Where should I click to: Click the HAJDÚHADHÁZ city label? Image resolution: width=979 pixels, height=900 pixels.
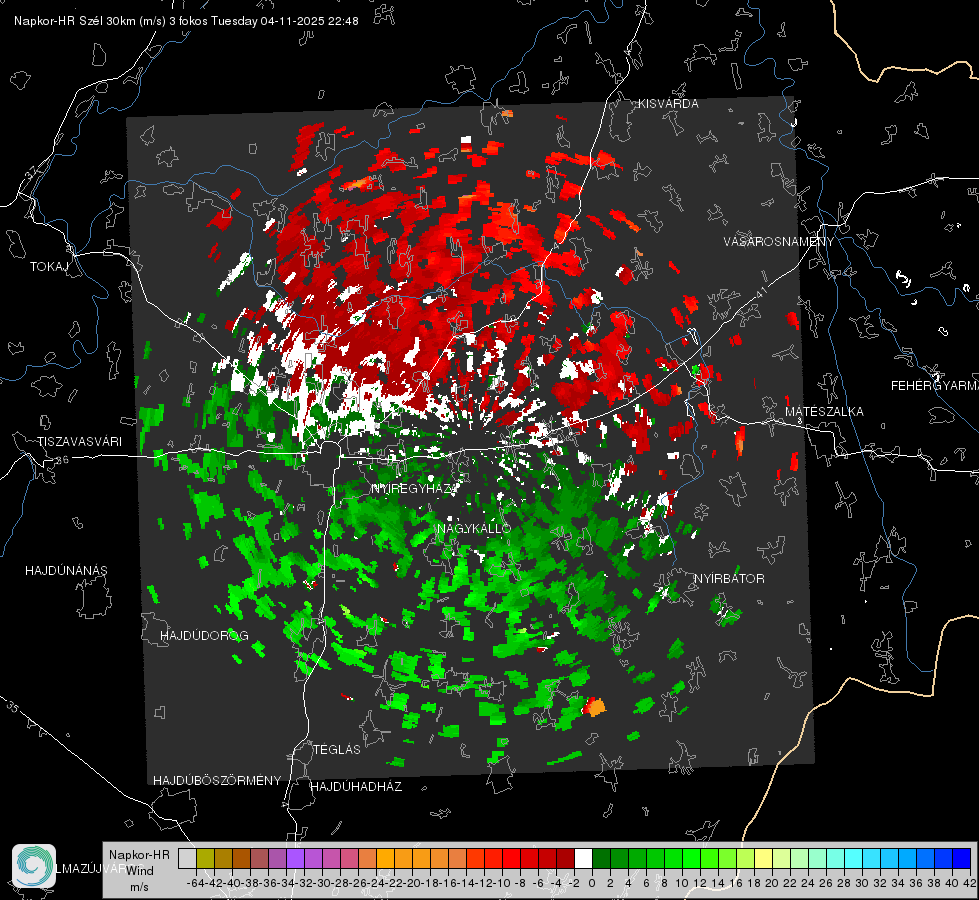[357, 786]
